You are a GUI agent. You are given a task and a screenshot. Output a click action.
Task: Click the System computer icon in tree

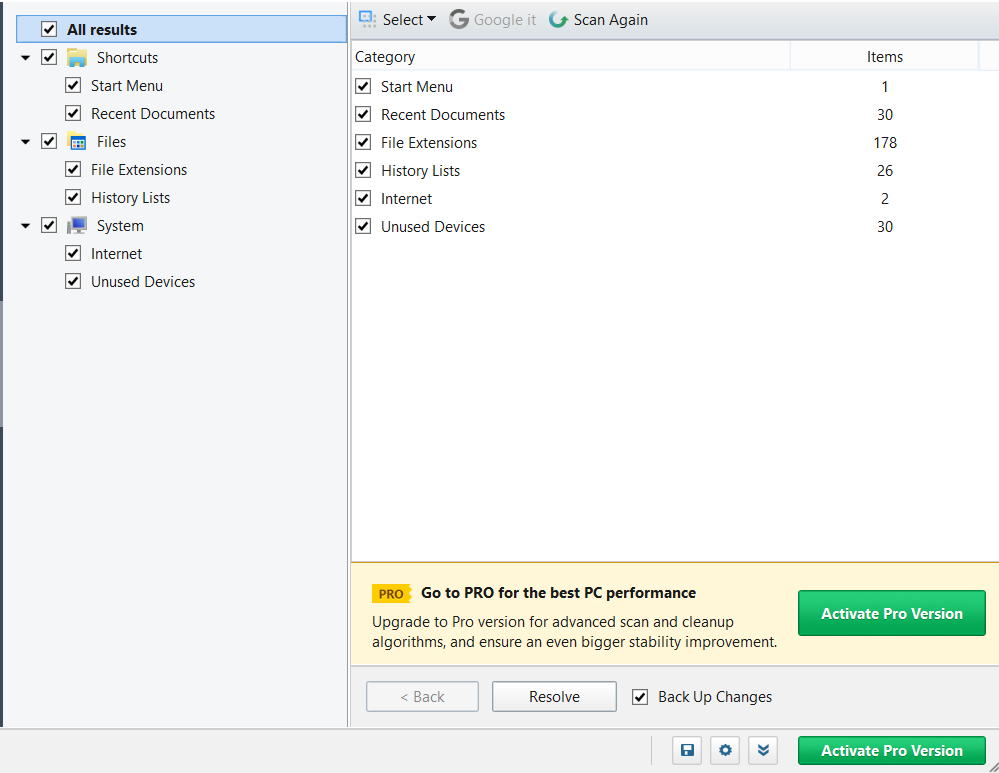point(77,226)
